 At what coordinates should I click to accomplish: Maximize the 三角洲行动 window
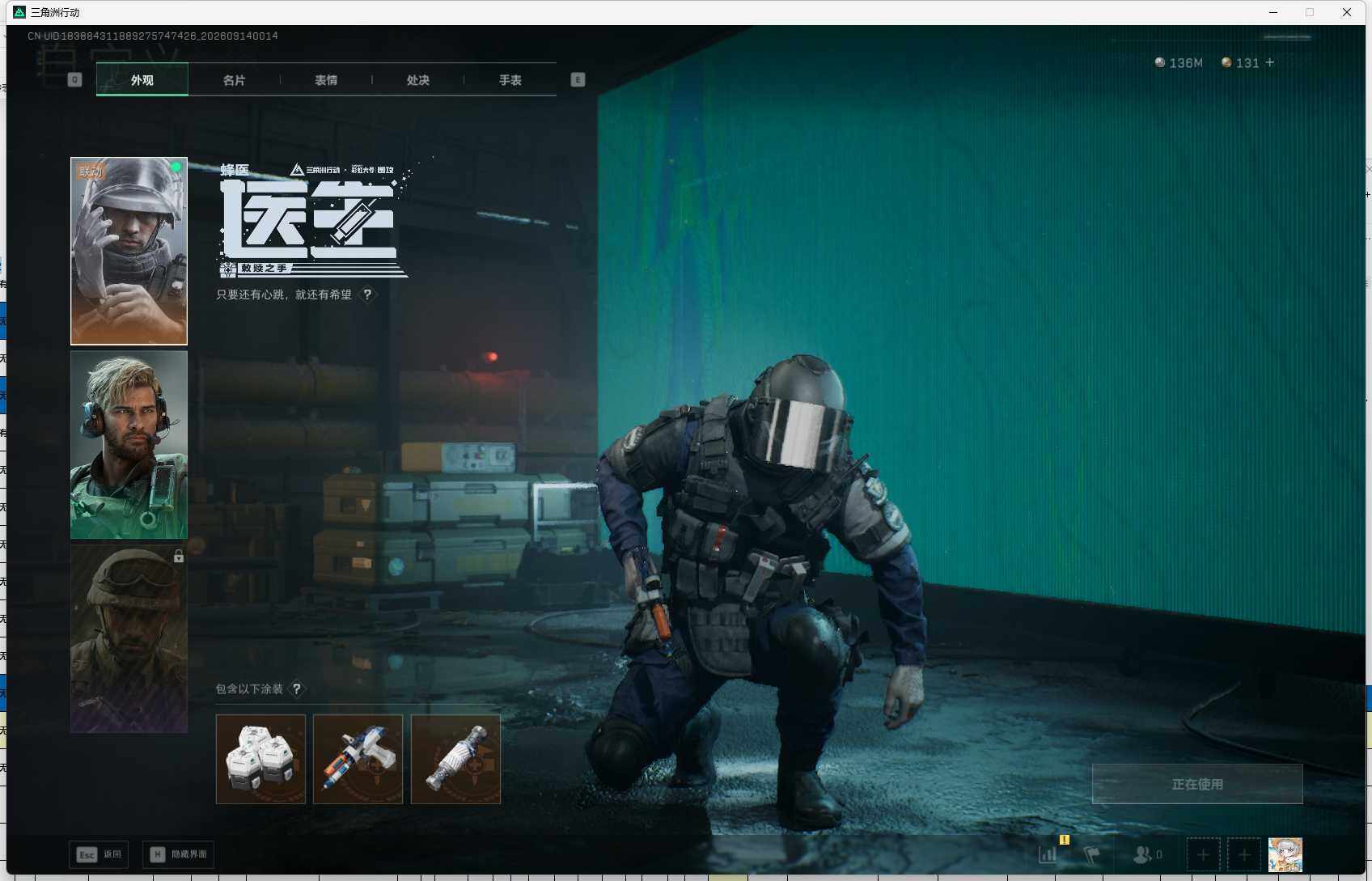tap(1310, 12)
